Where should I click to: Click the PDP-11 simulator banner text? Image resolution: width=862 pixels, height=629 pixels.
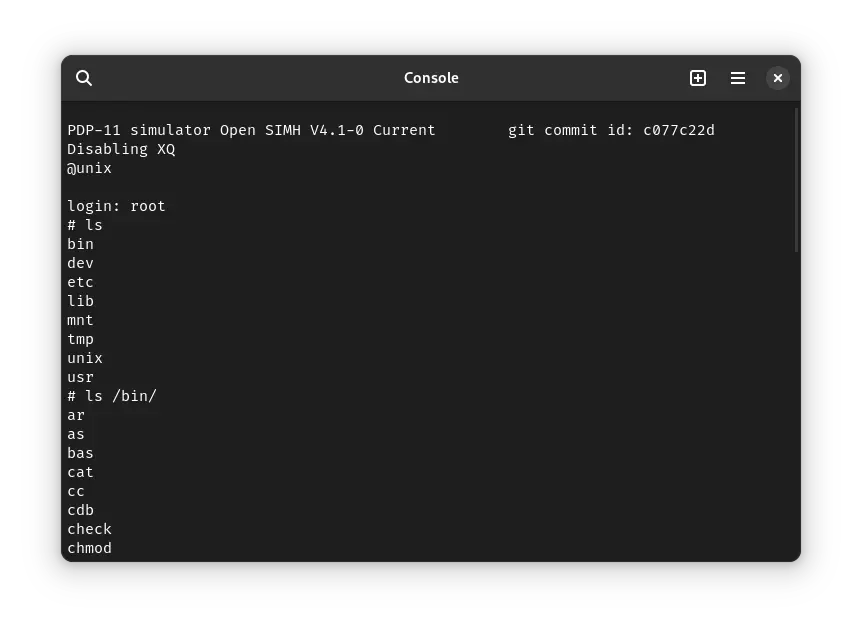[250, 130]
